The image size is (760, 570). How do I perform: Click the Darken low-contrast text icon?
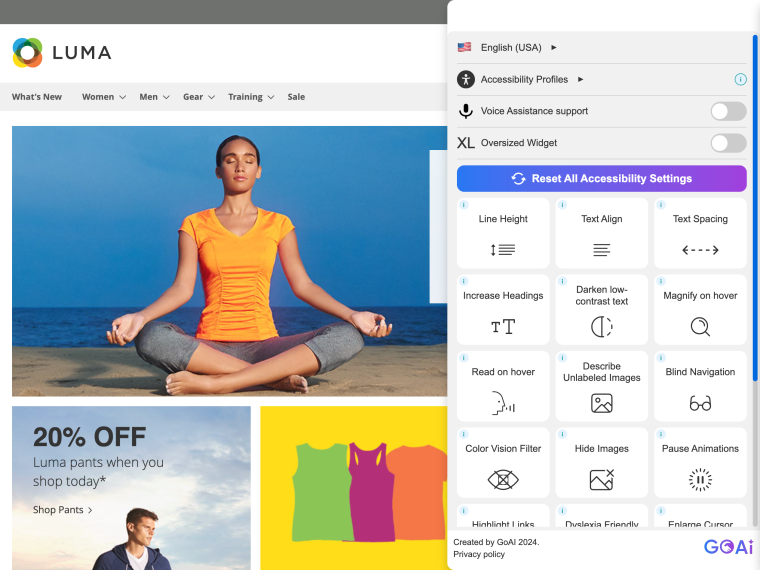click(x=602, y=327)
